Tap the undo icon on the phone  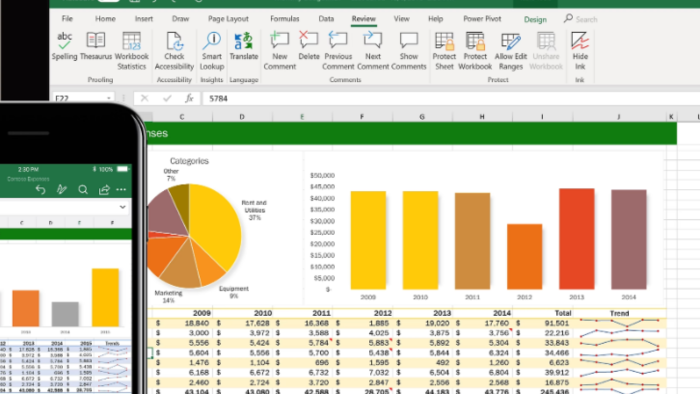click(40, 190)
